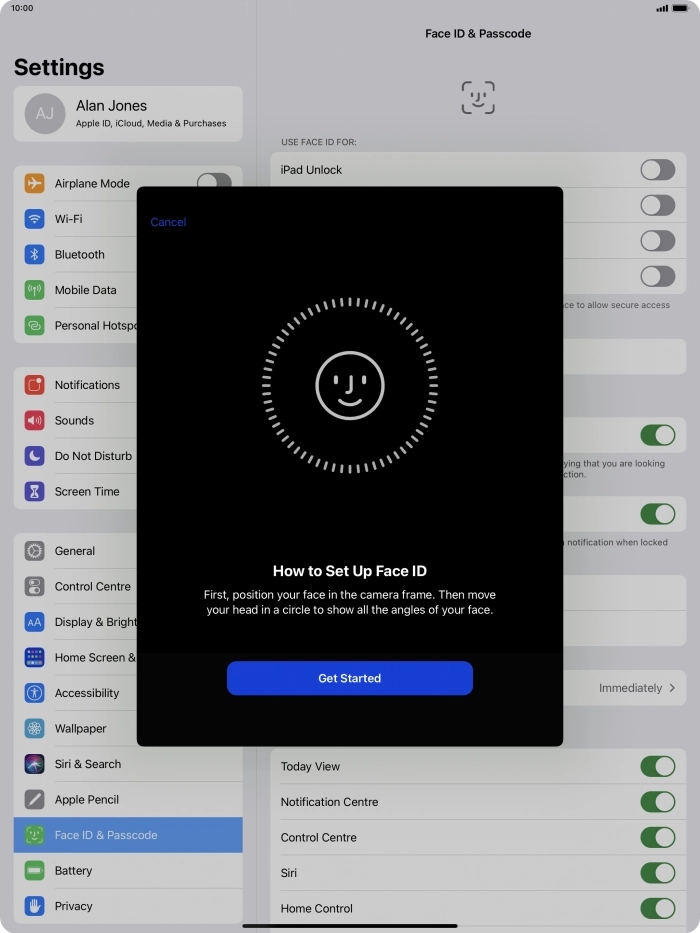700x933 pixels.
Task: Enable the iPad Unlock switch
Action: click(x=658, y=170)
